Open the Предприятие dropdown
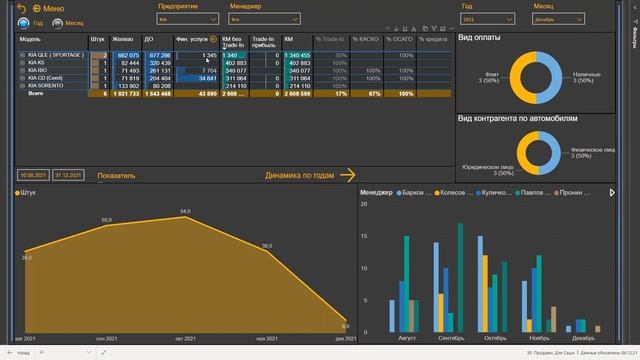Image resolution: width=640 pixels, height=360 pixels. 187,19
